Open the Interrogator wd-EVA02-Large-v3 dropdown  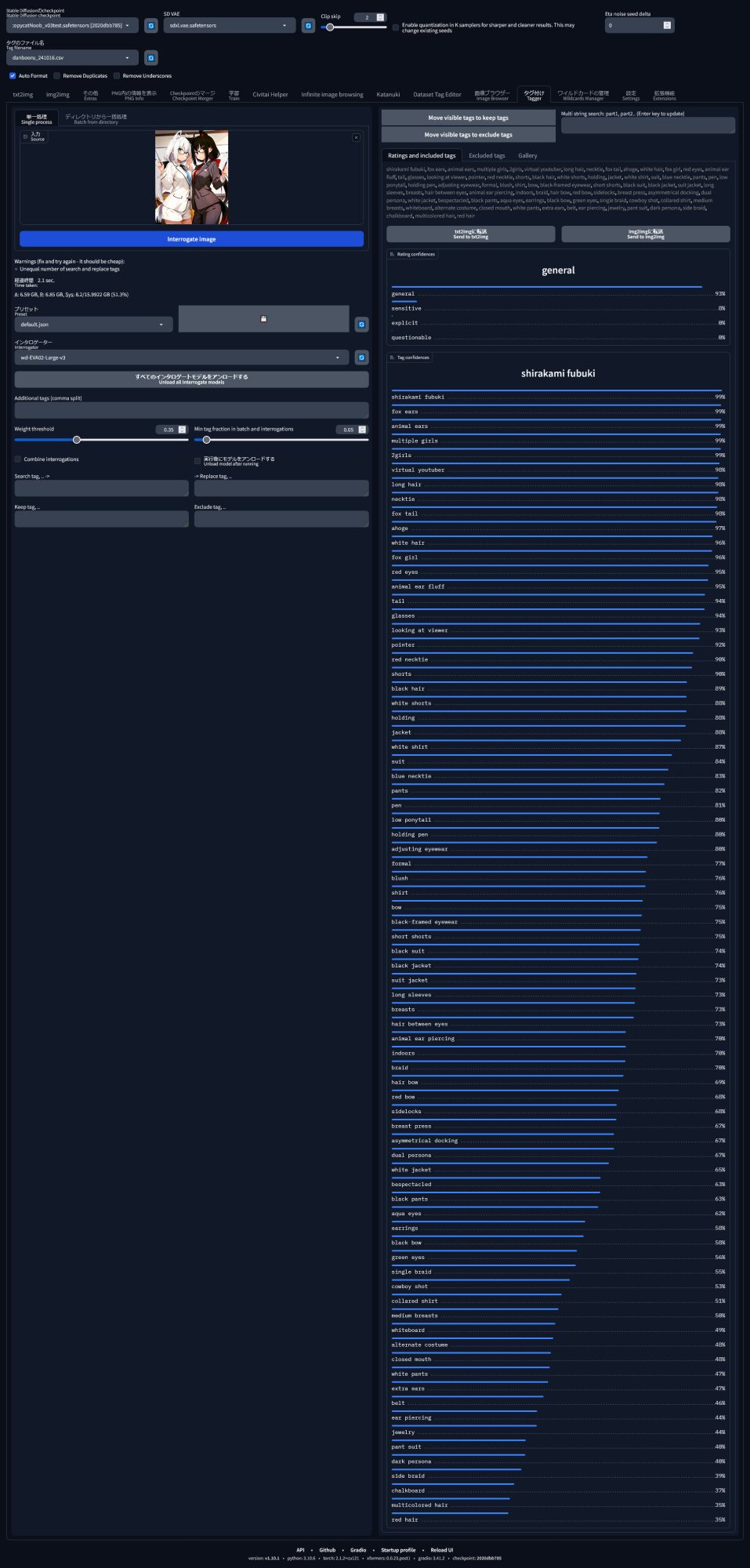point(182,358)
